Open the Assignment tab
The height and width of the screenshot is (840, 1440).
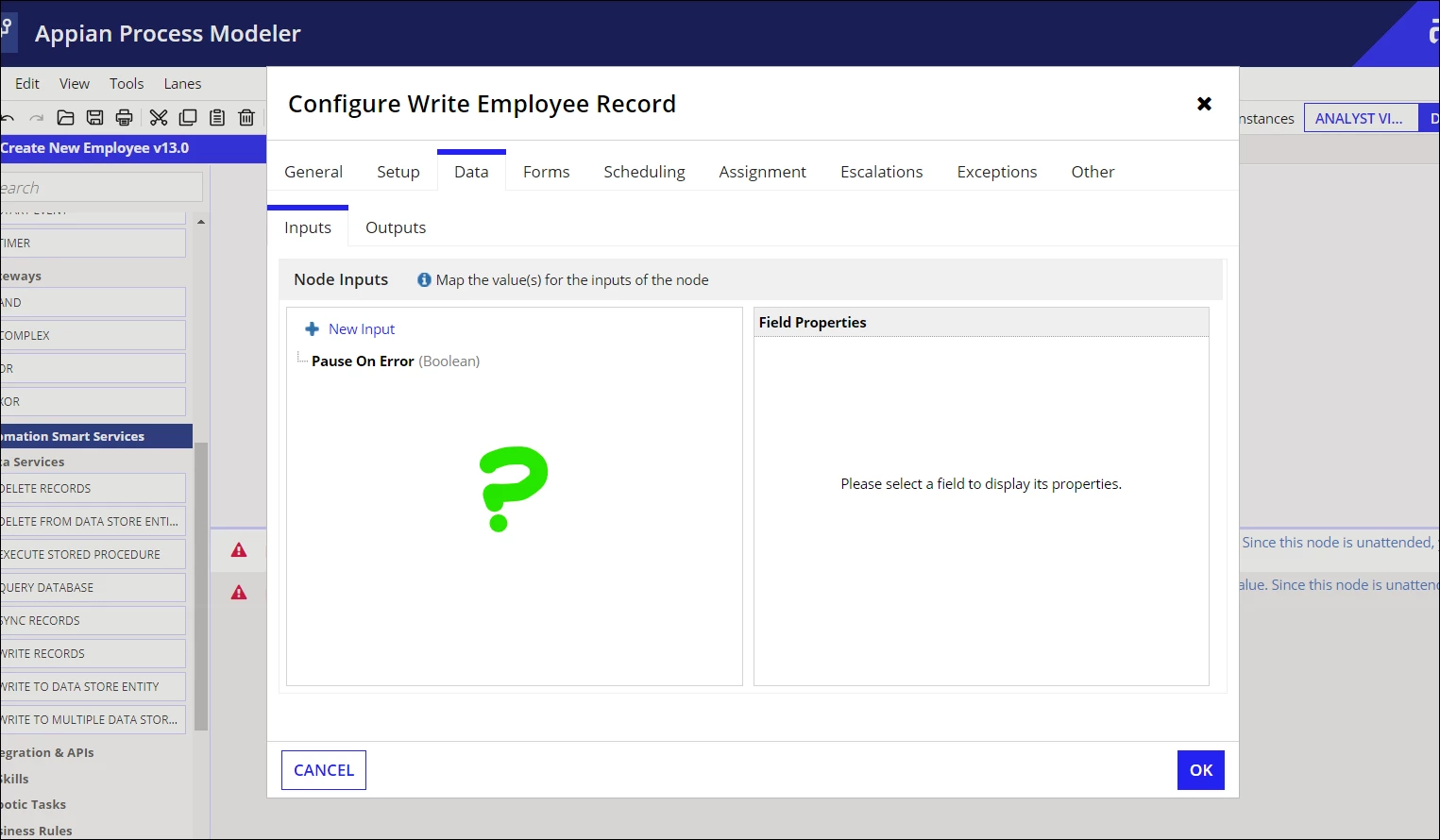[x=763, y=172]
